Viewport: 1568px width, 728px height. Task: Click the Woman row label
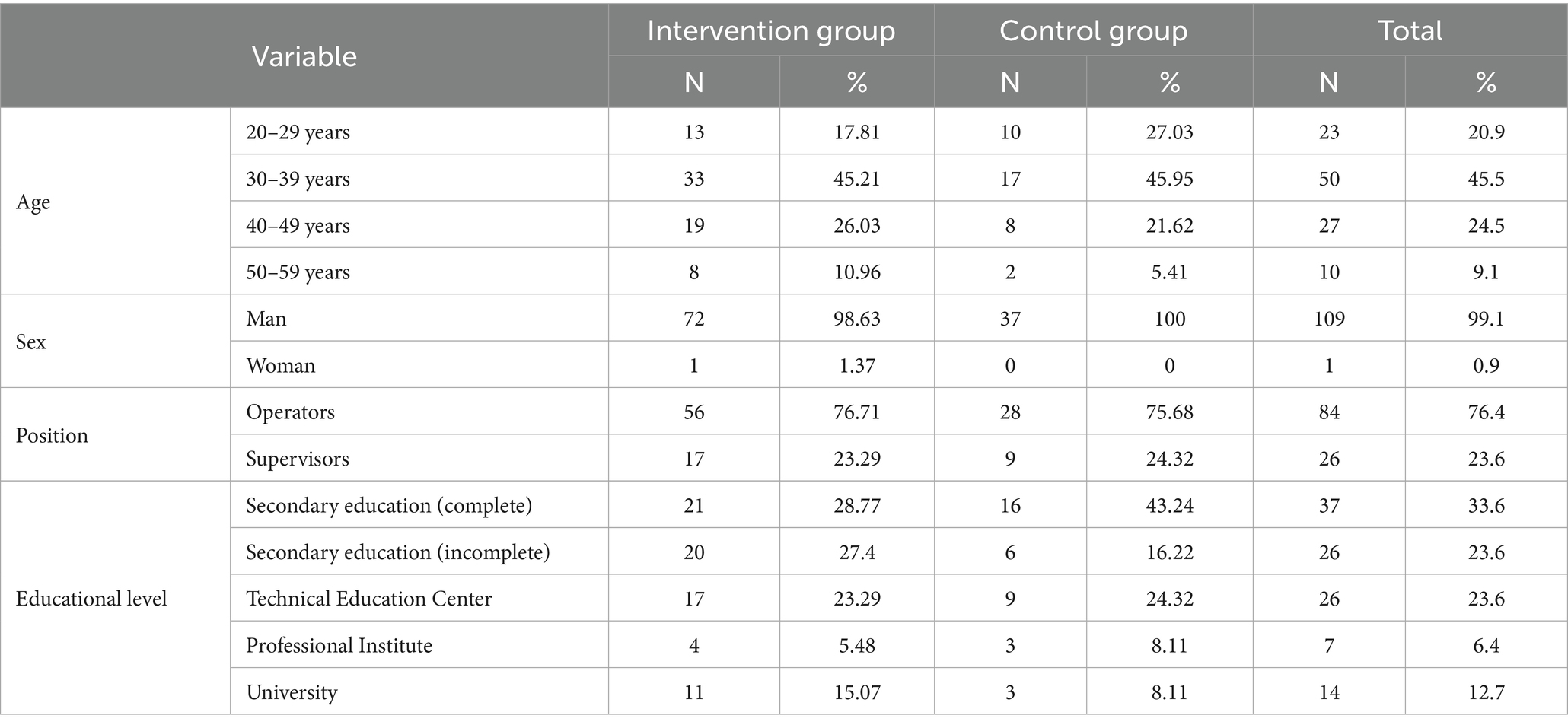click(x=280, y=366)
